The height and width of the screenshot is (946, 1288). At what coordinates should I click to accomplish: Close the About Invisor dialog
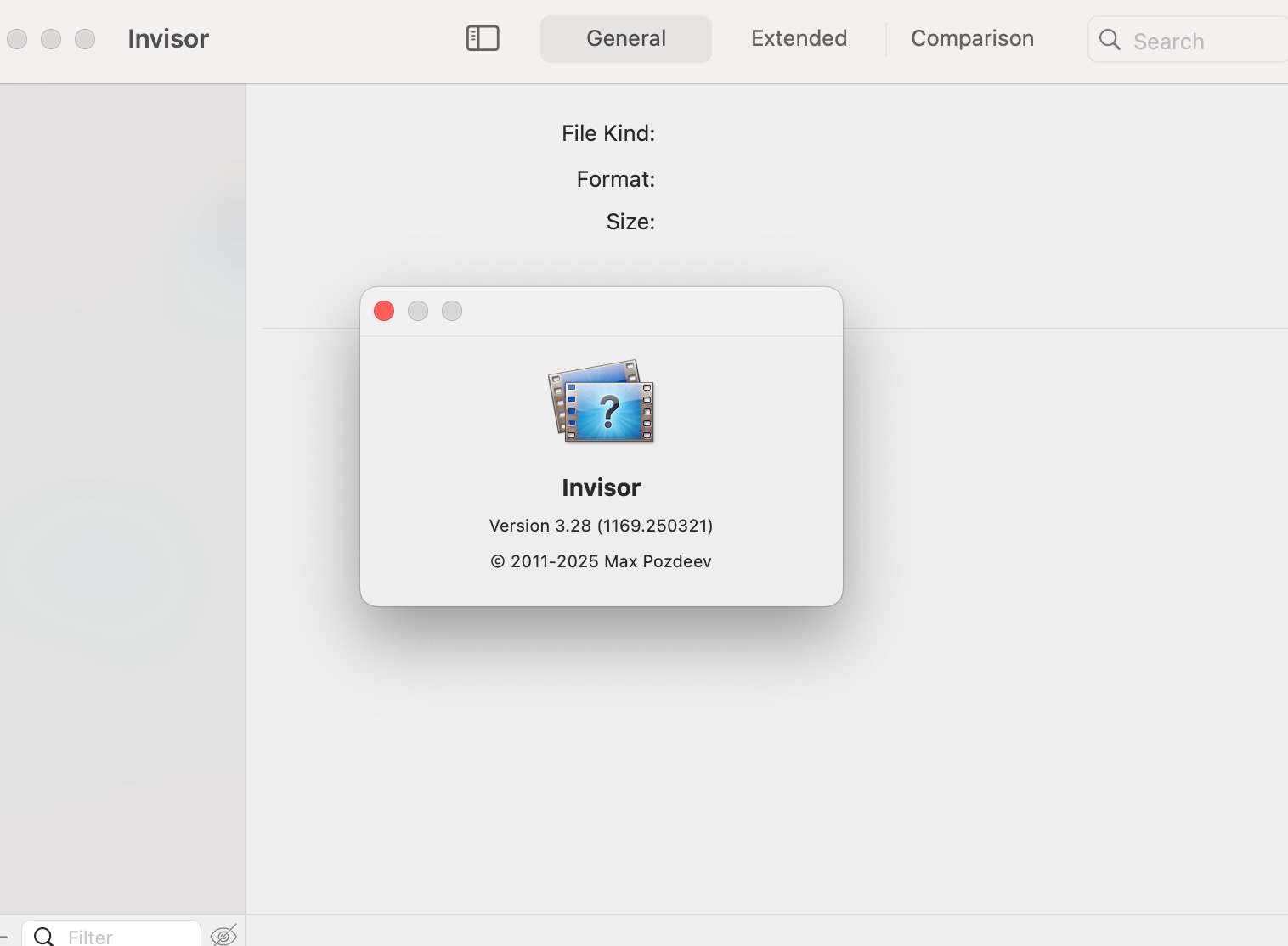pyautogui.click(x=384, y=311)
